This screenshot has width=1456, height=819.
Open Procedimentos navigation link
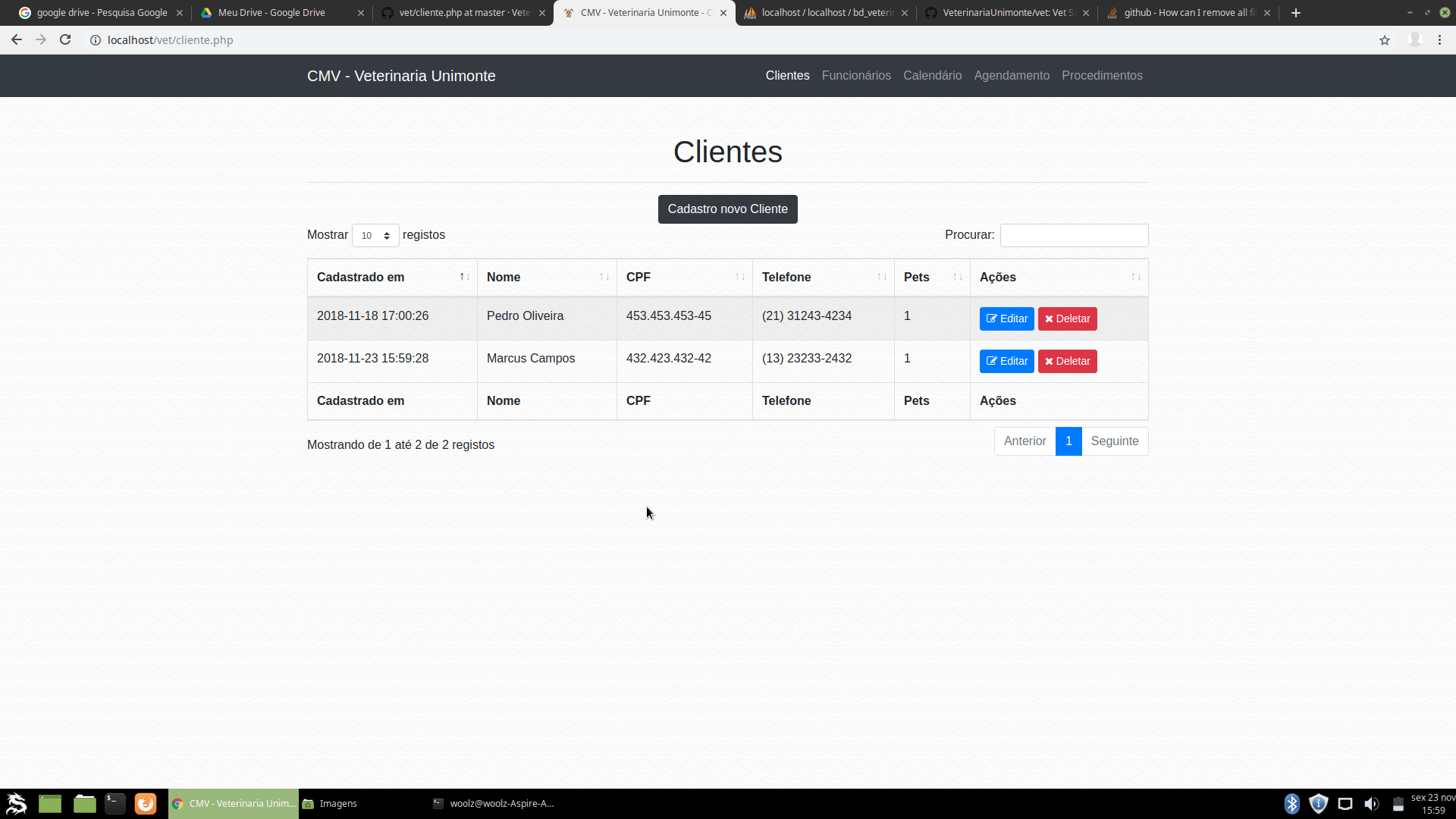(1102, 76)
